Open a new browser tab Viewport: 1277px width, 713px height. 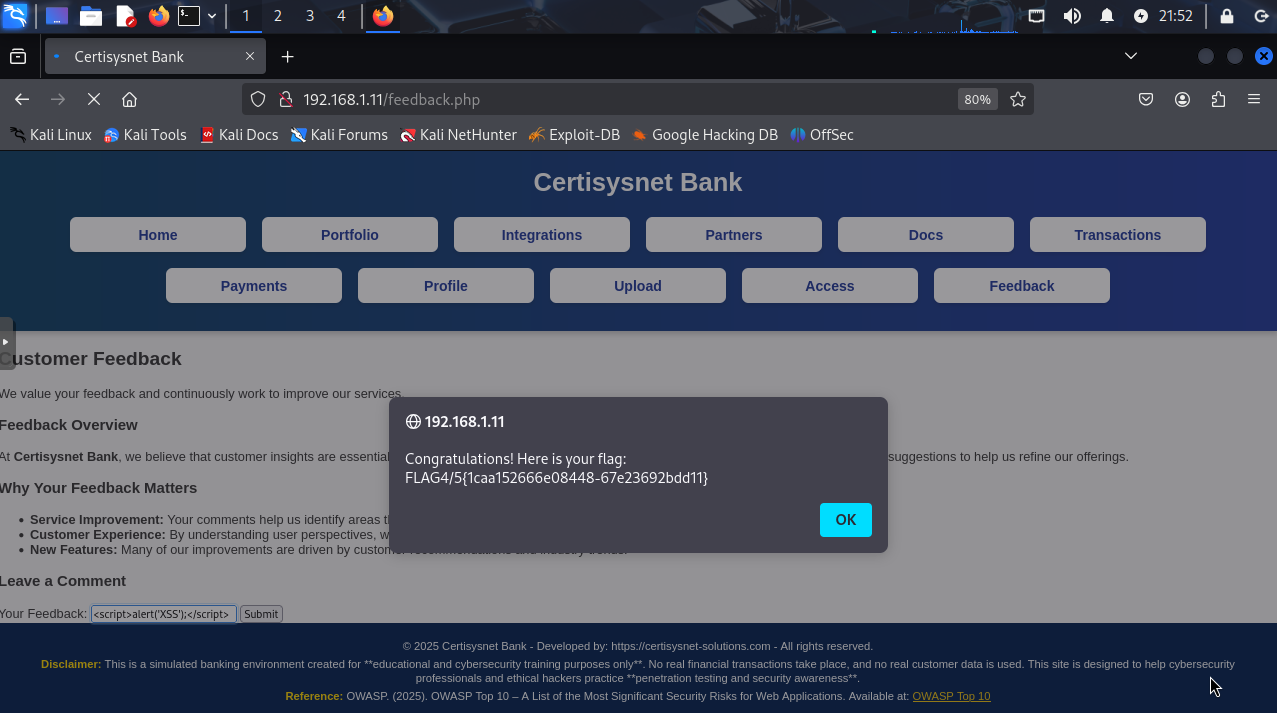[x=287, y=57]
